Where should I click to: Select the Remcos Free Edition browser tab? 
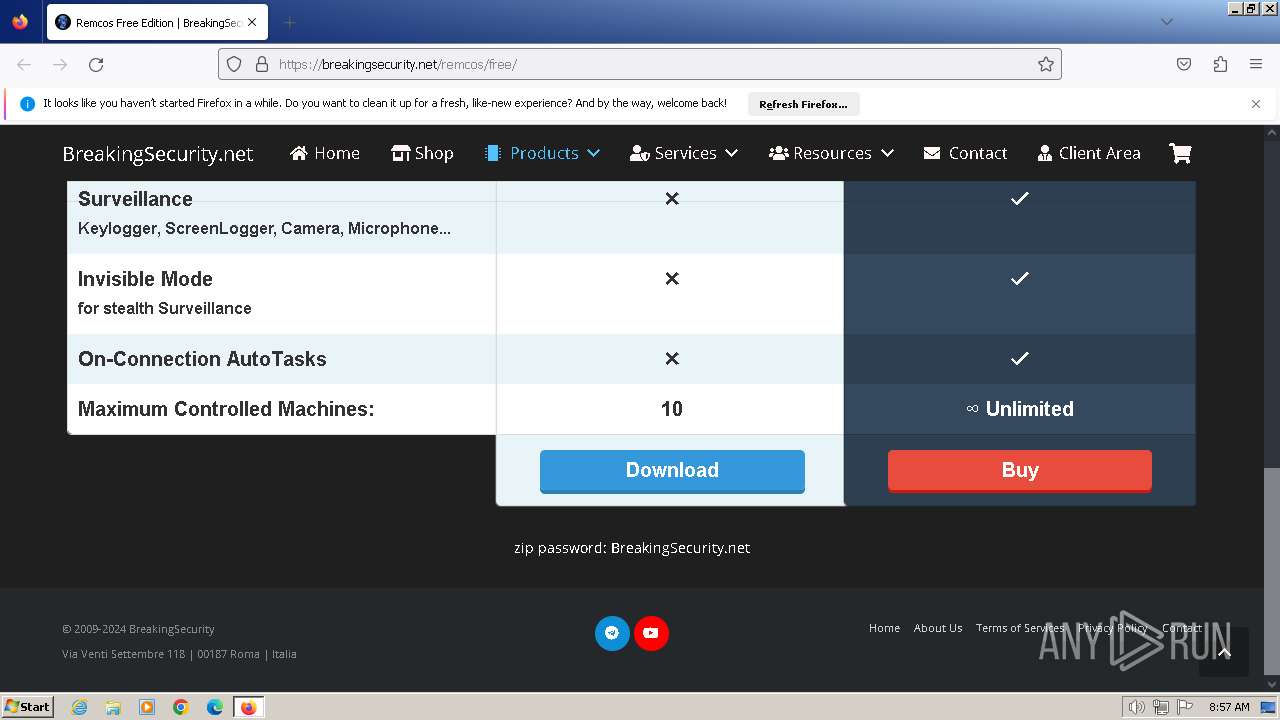click(x=156, y=22)
